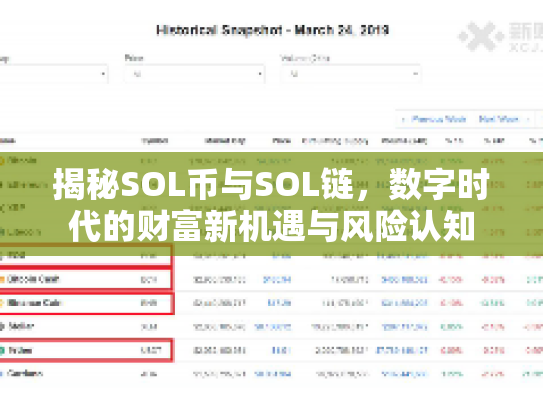Select Tether circulating supply value
This screenshot has height=408, width=543.
pos(341,351)
